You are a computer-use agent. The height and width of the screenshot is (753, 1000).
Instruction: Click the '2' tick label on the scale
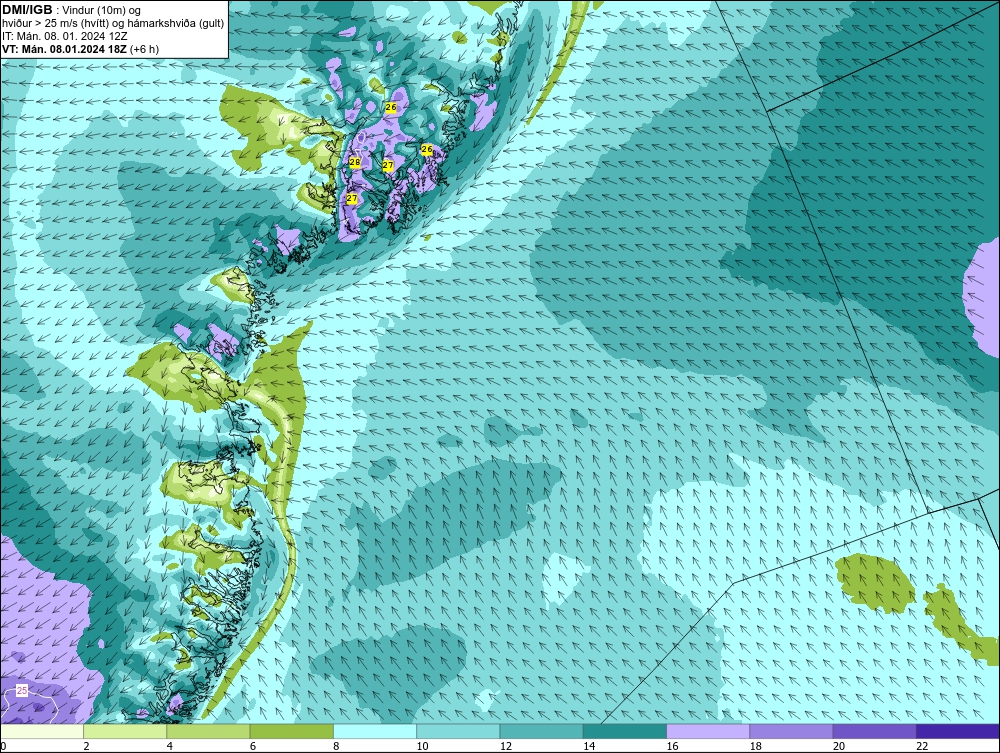click(86, 746)
